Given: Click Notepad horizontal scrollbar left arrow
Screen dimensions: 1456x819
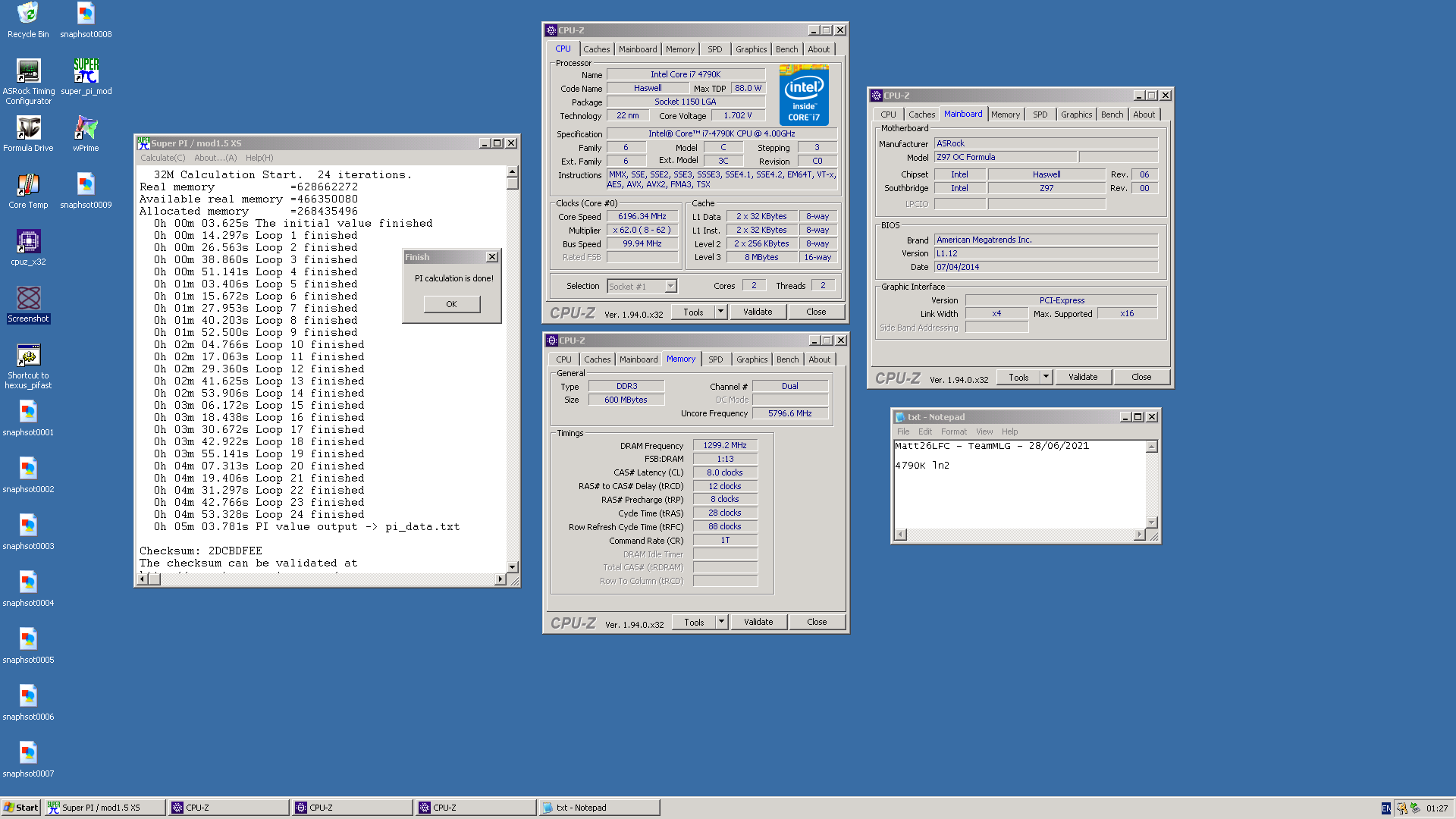Looking at the screenshot, I should pyautogui.click(x=900, y=535).
